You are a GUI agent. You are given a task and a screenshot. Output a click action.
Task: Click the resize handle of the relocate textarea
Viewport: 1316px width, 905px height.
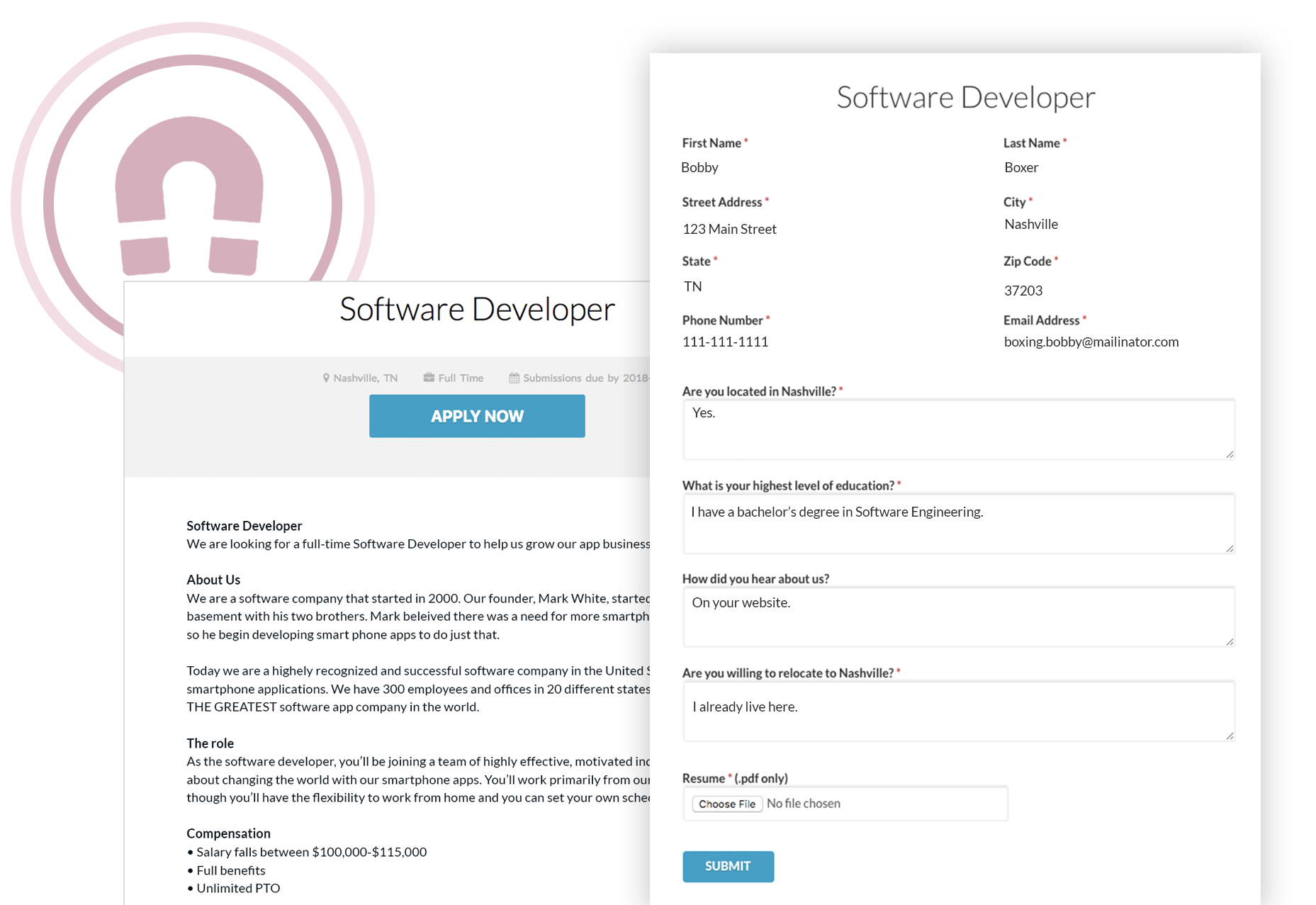point(1230,736)
